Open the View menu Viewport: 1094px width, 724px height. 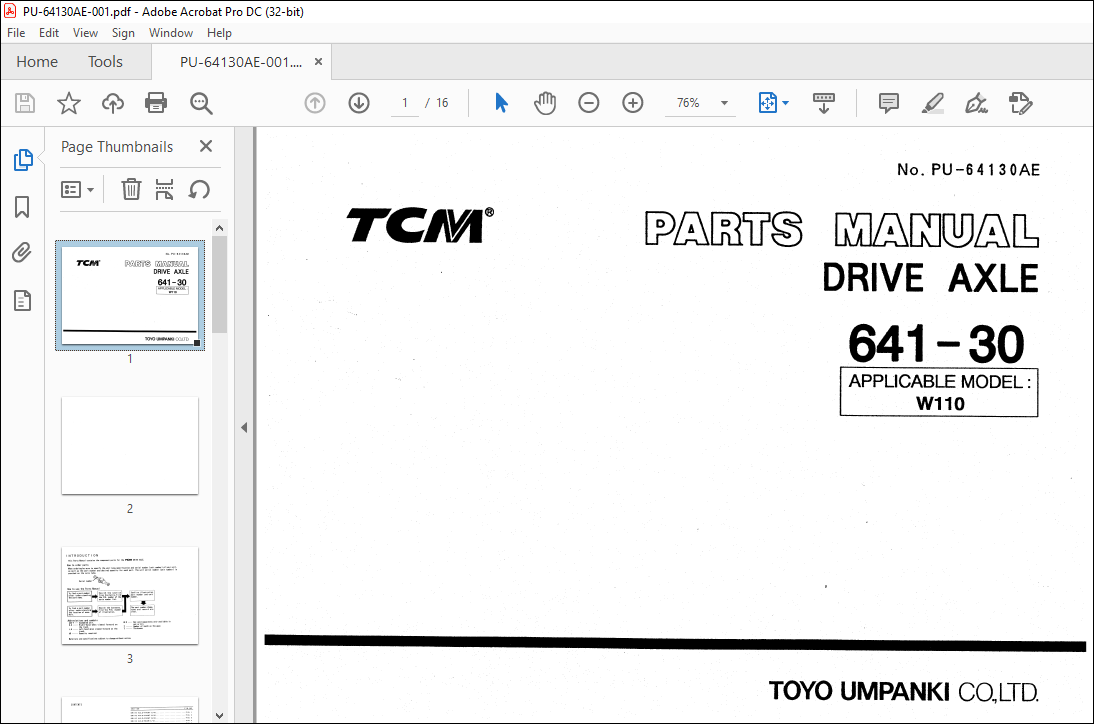(x=85, y=33)
